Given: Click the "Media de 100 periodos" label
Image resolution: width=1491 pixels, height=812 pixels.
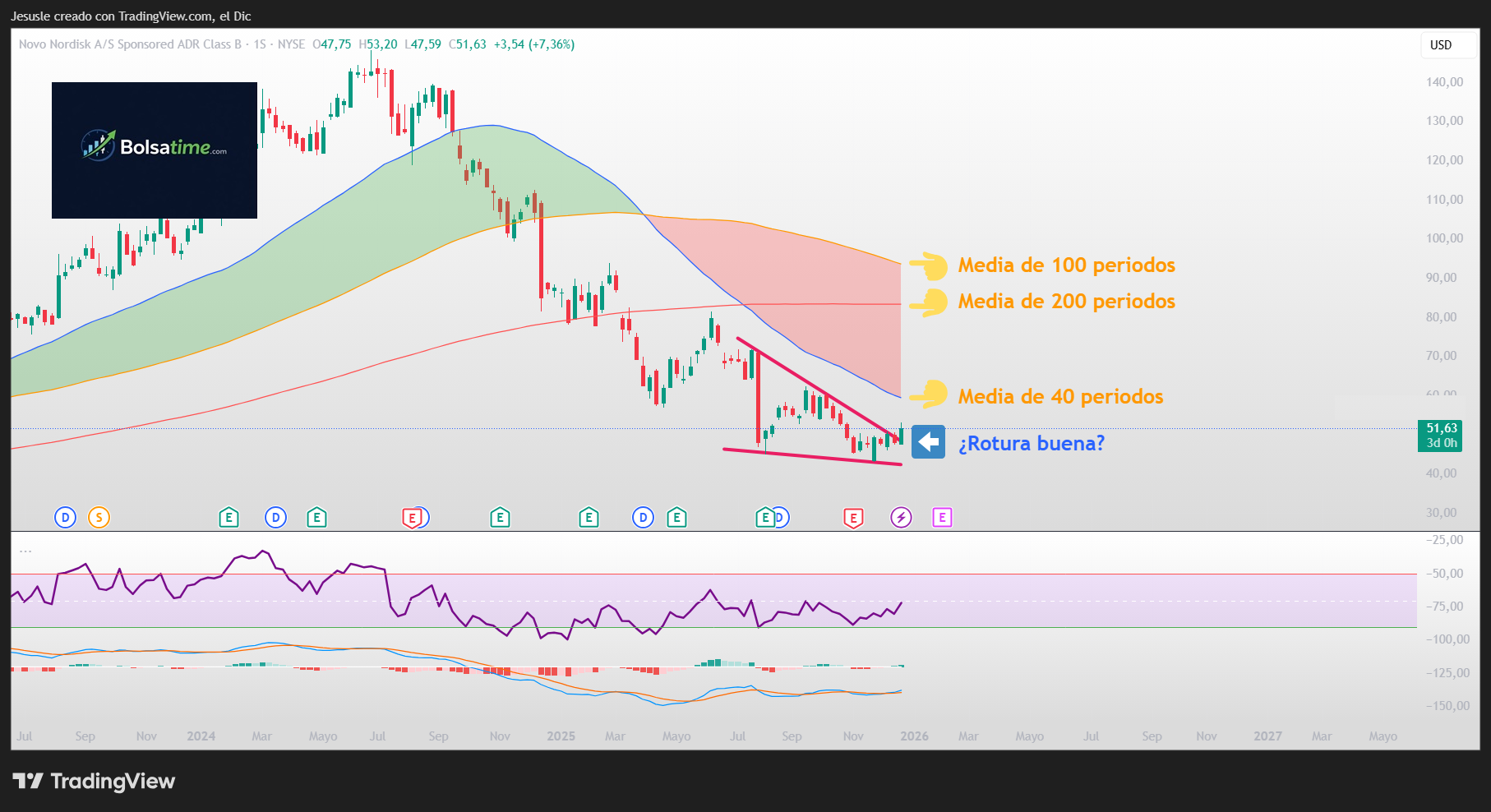Looking at the screenshot, I should point(1066,265).
